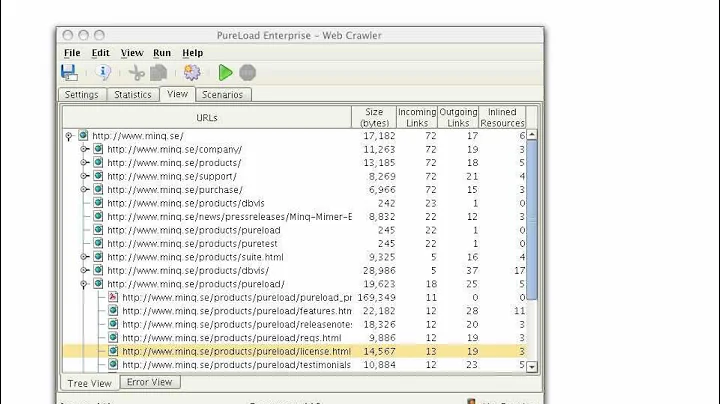Click the Save toolbar icon
The height and width of the screenshot is (404, 720).
click(x=69, y=73)
